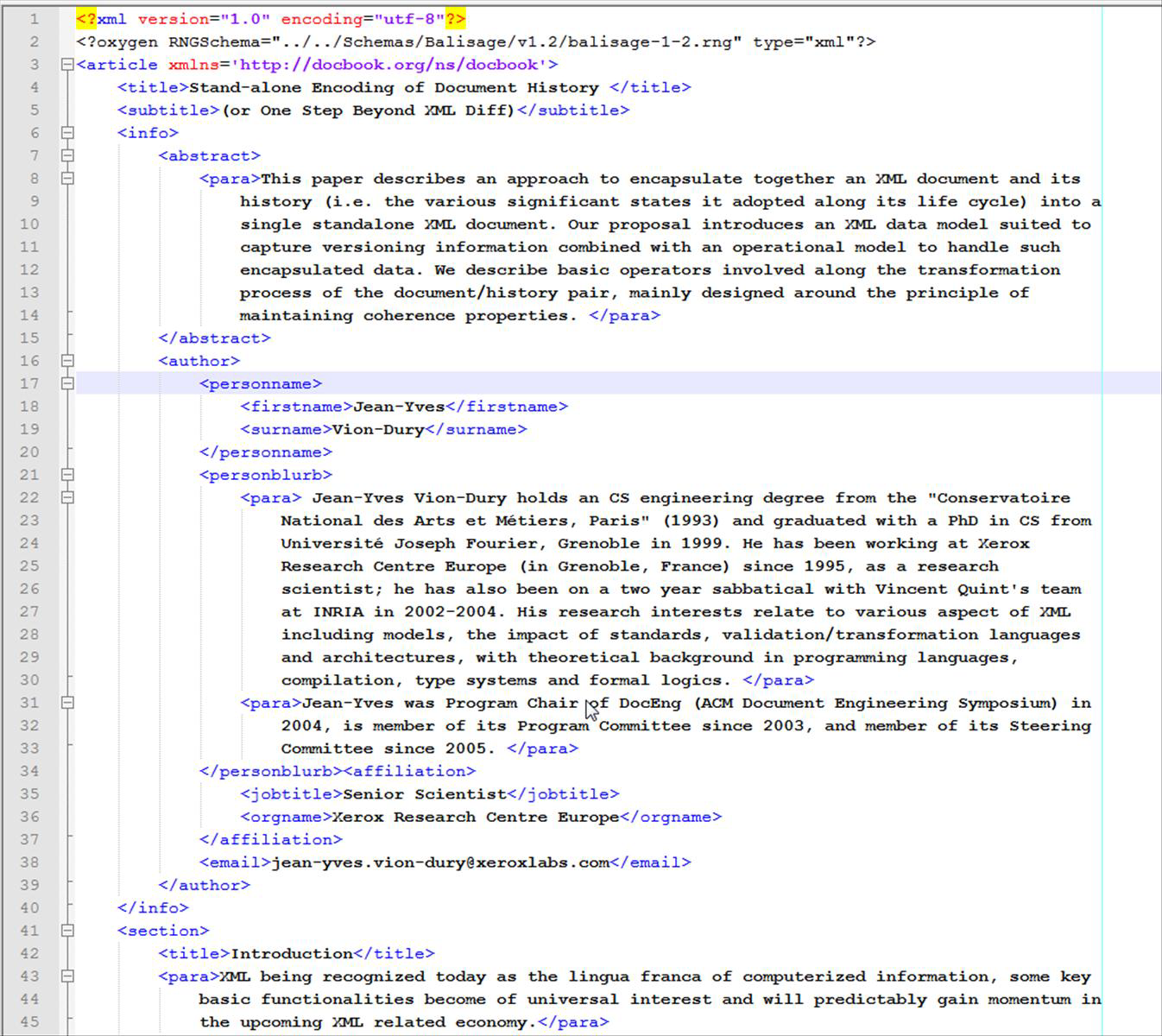Click the closing </para> tag on line 30
The height and width of the screenshot is (1036, 1162).
779,680
